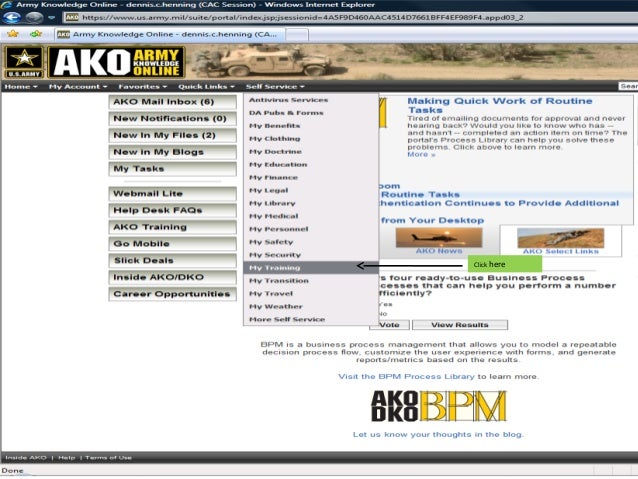Click the AKO Select Links thumbnail image
Image resolution: width=638 pixels, height=479 pixels.
[560, 238]
